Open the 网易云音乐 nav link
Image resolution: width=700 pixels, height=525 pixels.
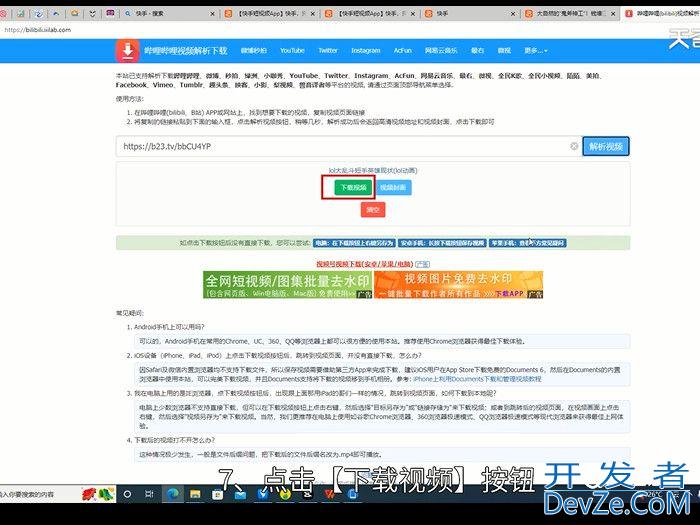[441, 51]
